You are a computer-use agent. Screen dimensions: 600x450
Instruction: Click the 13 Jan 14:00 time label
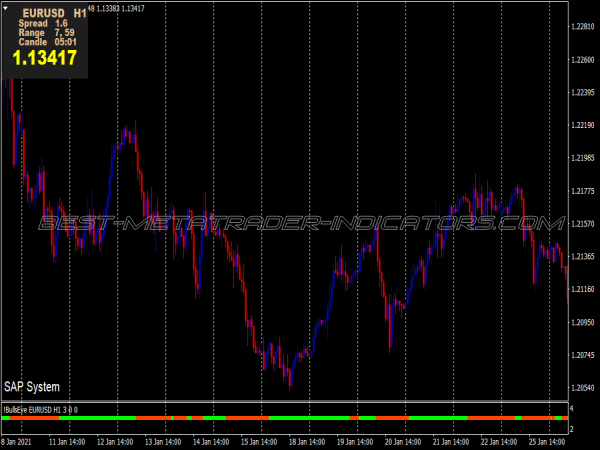click(163, 442)
